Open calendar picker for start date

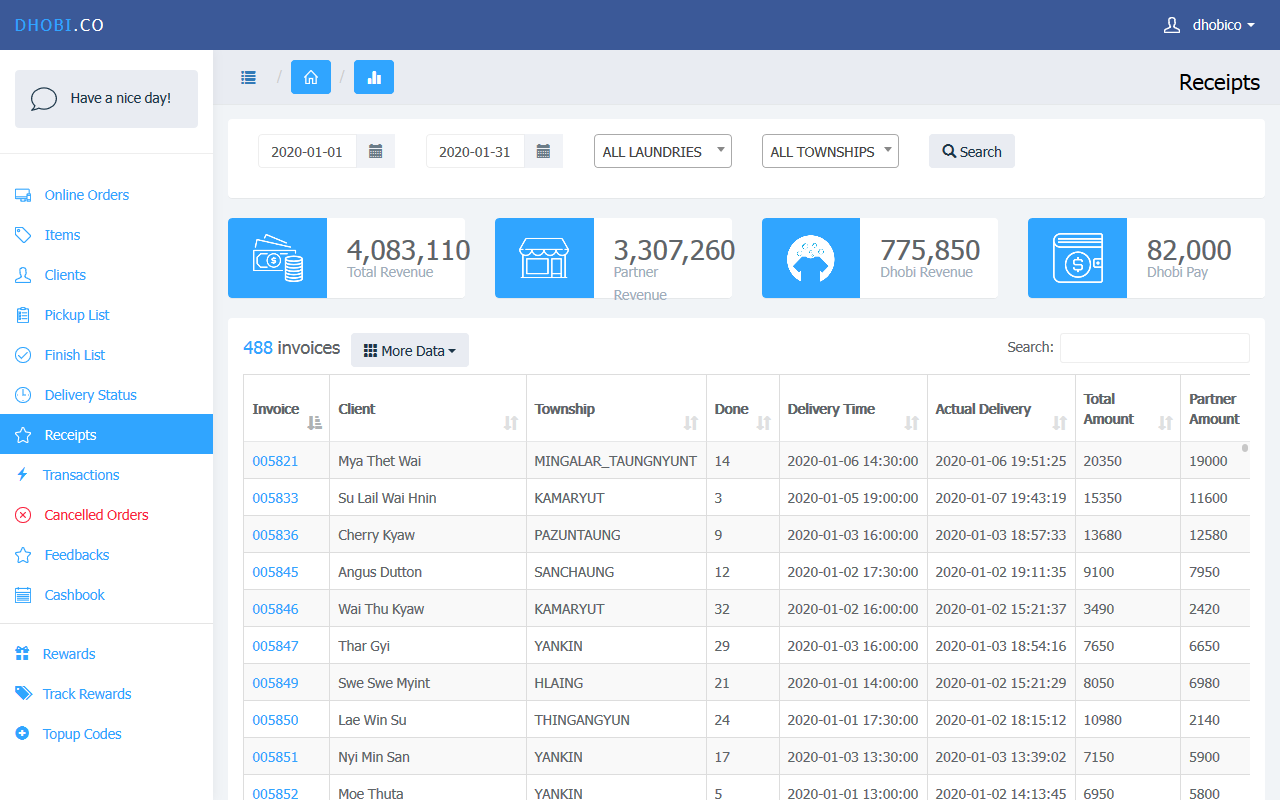pyautogui.click(x=376, y=152)
